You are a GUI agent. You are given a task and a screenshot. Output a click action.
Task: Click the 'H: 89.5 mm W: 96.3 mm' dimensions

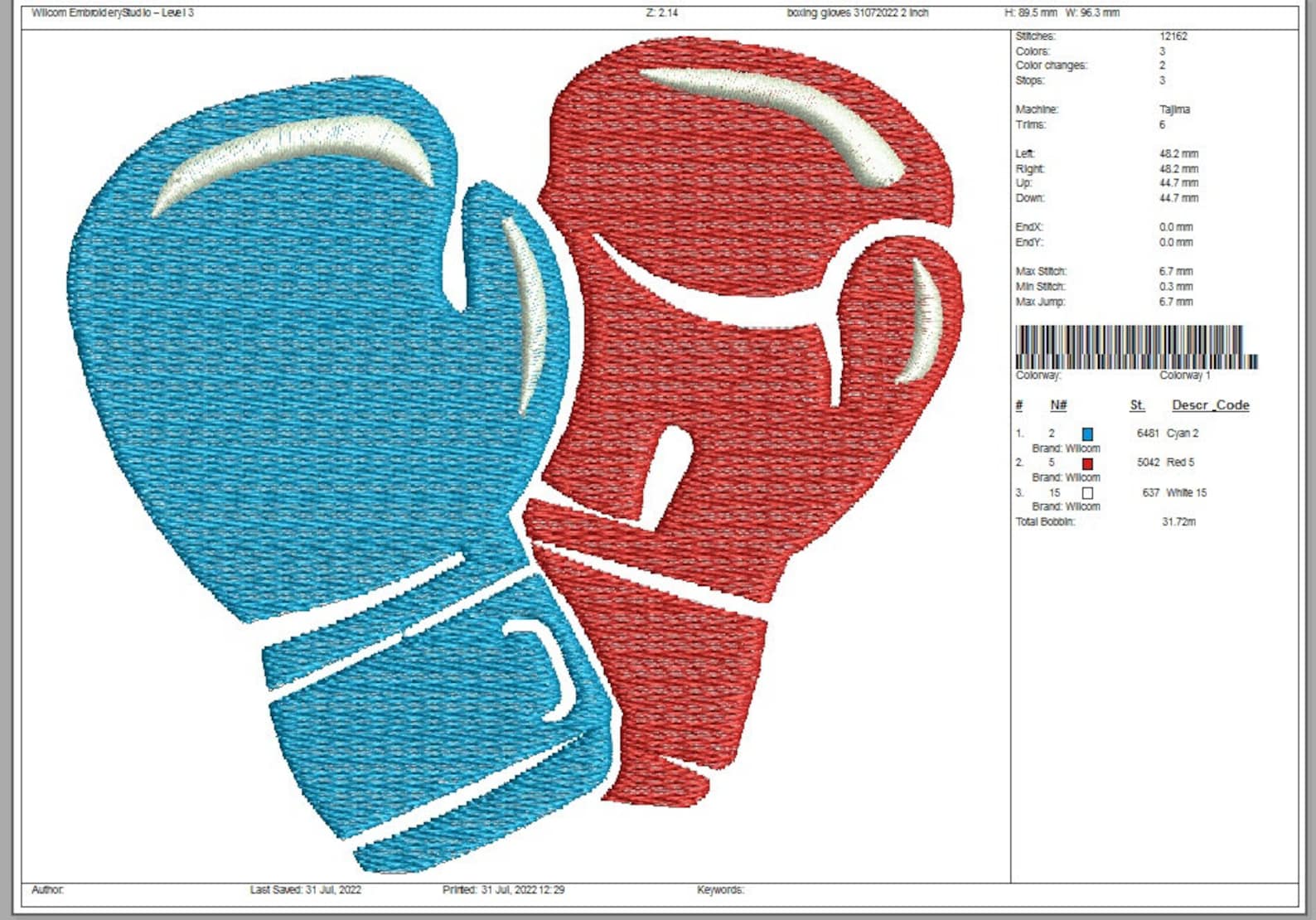[x=1062, y=13]
